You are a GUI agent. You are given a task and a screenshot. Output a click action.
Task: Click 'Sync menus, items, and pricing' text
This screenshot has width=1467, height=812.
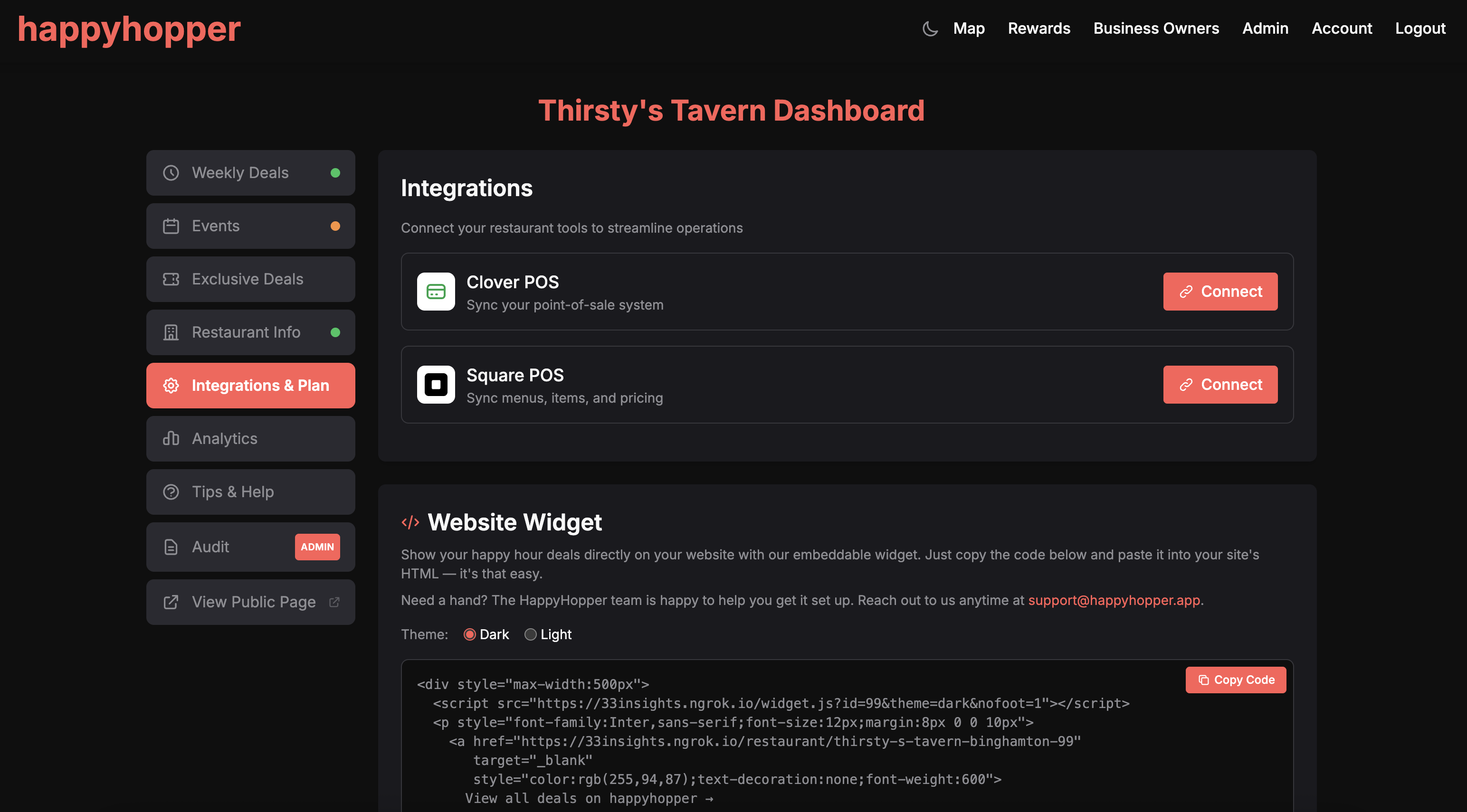point(564,398)
